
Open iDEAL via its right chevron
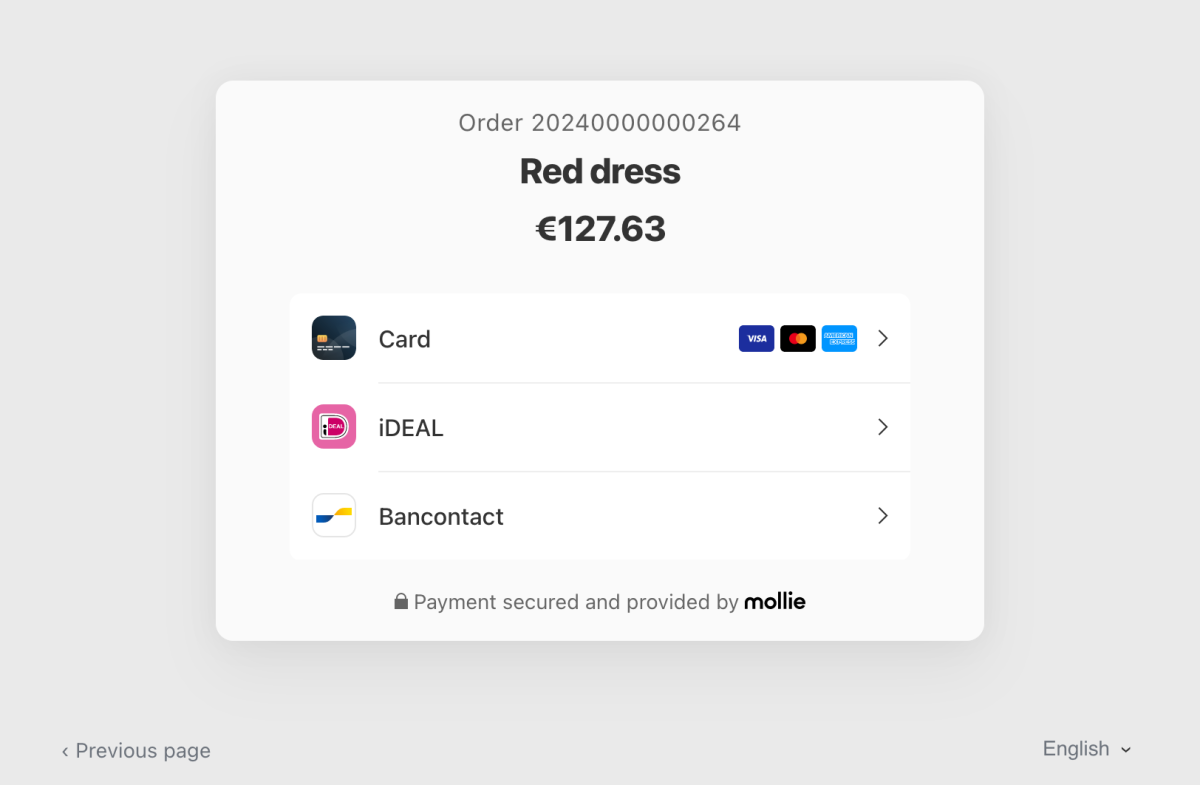click(x=883, y=427)
